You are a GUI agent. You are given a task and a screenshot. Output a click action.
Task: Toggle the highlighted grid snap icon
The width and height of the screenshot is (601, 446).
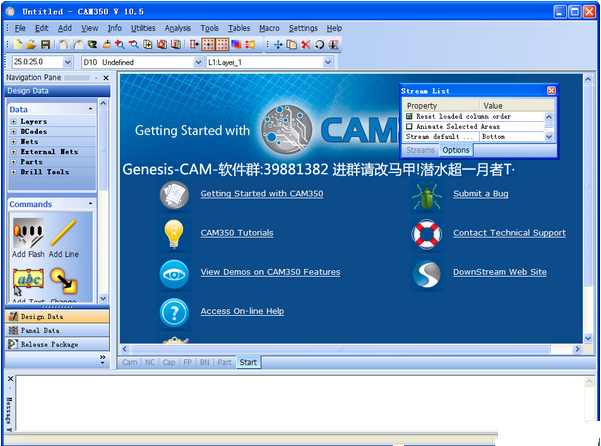(x=208, y=45)
